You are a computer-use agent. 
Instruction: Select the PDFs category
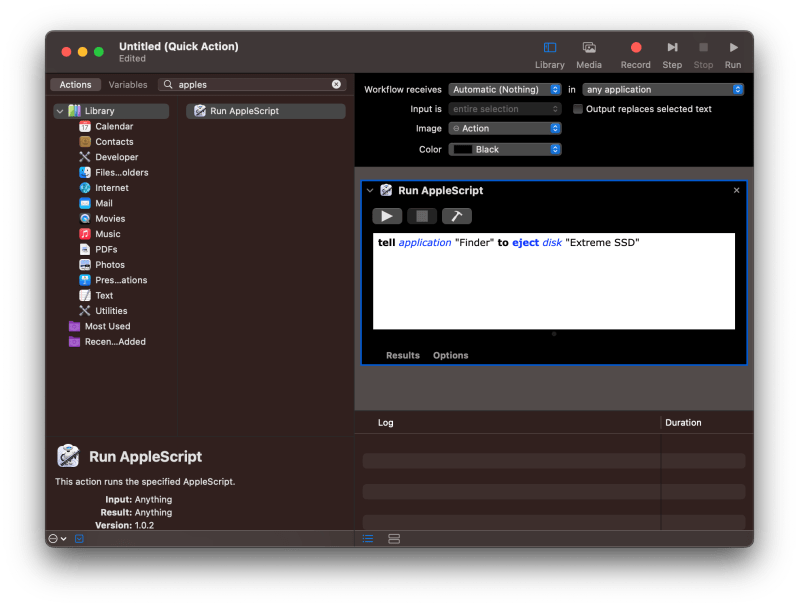(106, 249)
